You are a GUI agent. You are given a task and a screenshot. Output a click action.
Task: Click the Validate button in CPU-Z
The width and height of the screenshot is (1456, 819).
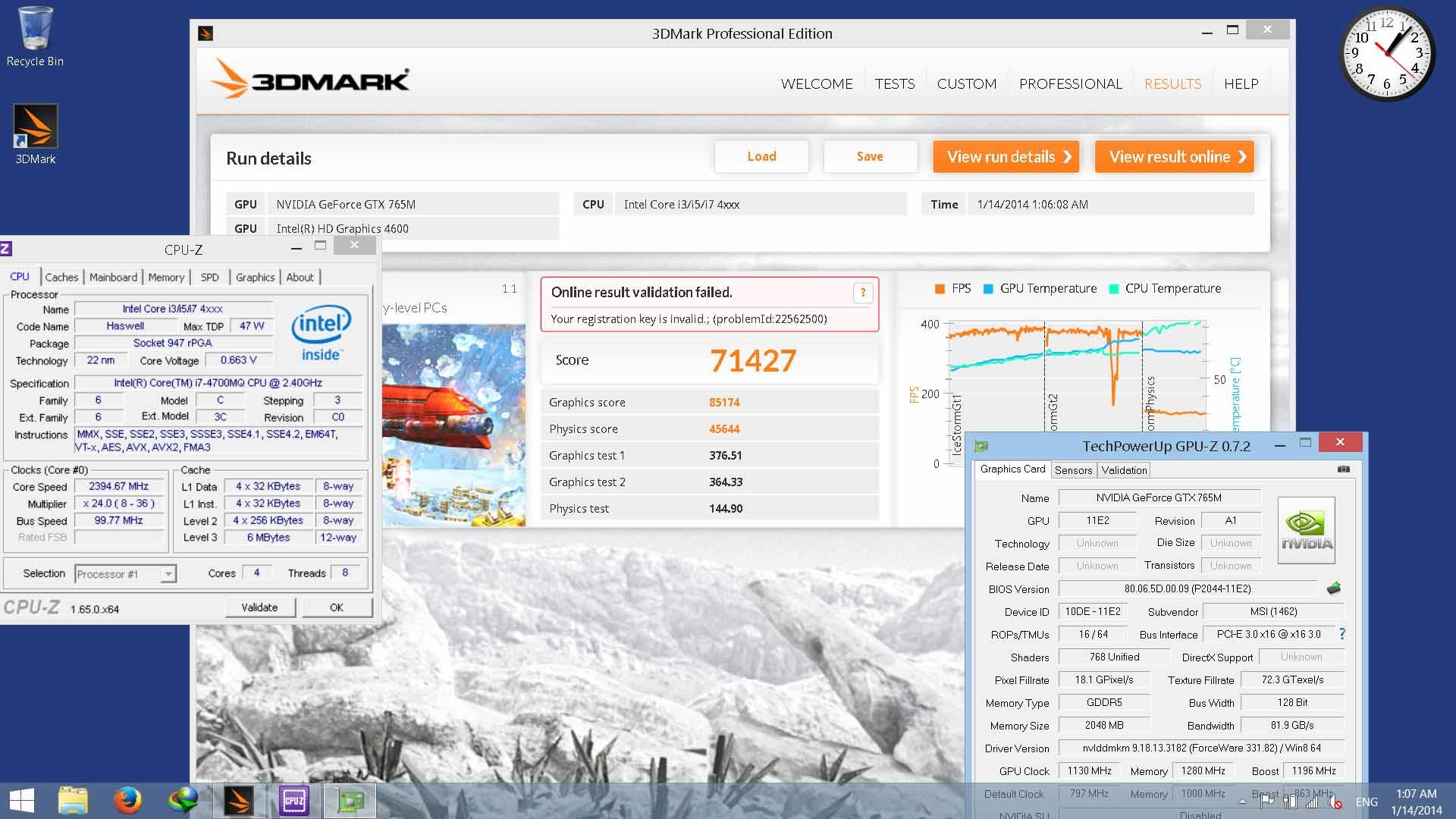259,607
